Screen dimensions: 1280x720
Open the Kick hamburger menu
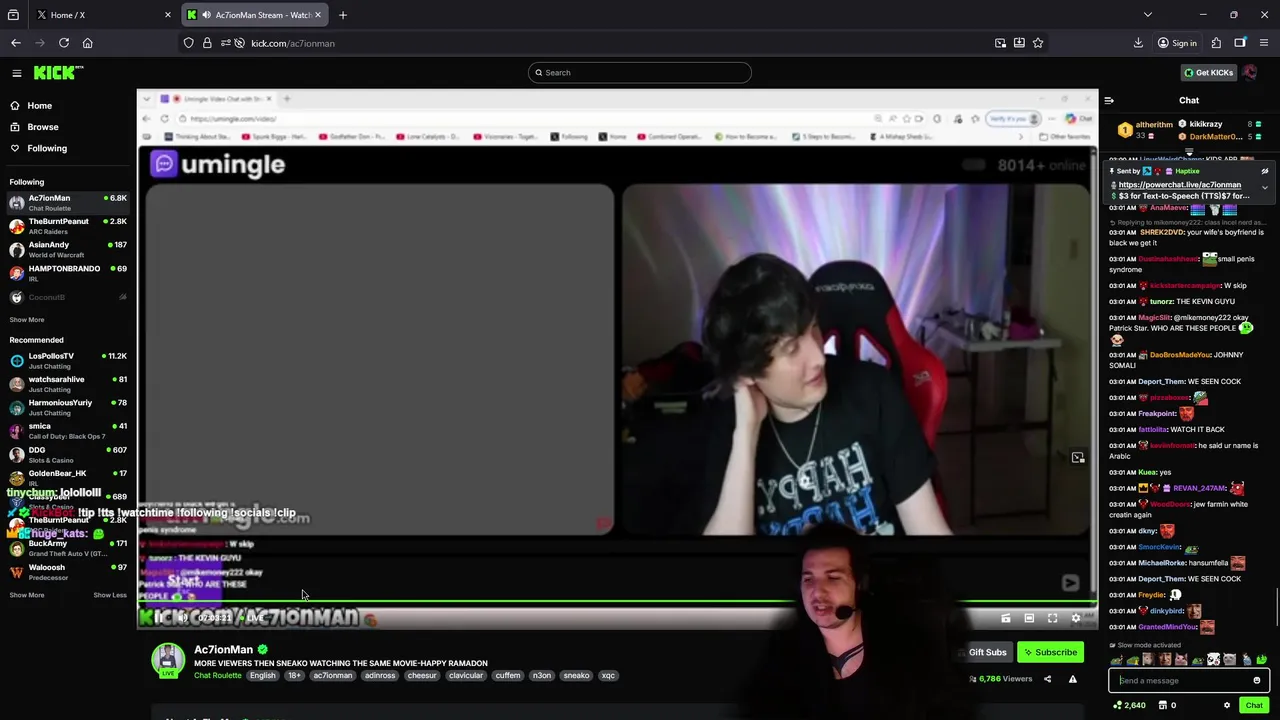[x=16, y=73]
